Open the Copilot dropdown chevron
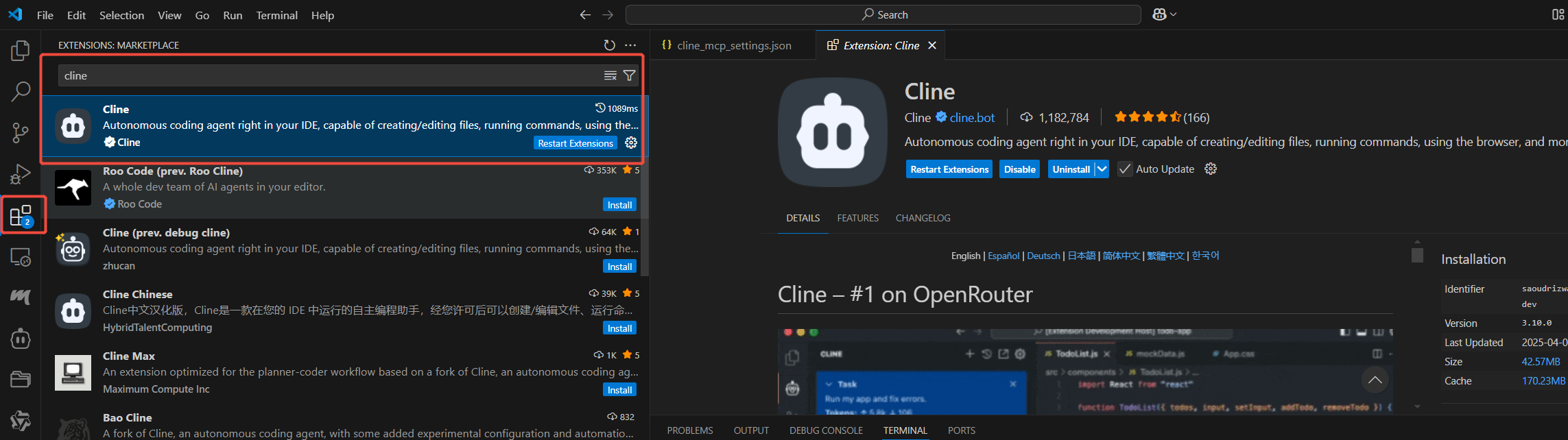The width and height of the screenshot is (1568, 440). click(x=1174, y=14)
